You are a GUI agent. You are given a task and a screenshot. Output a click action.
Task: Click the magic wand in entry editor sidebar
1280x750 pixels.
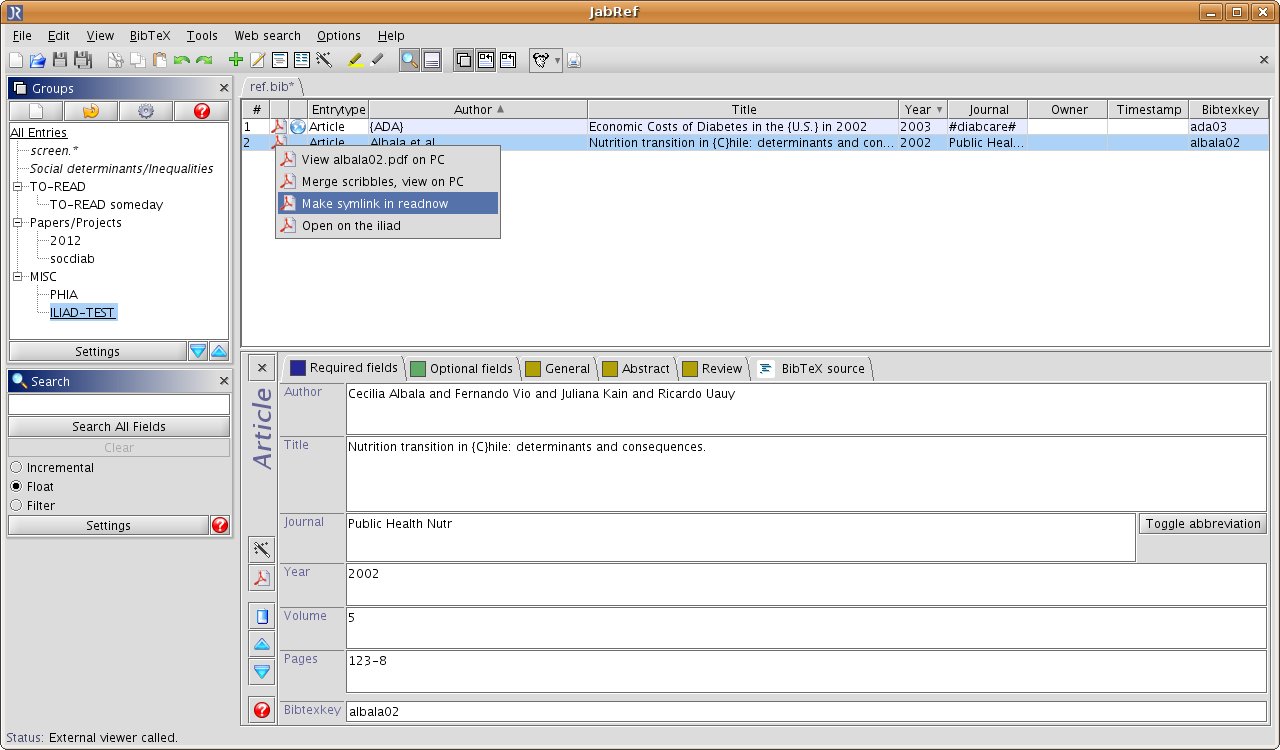pos(261,549)
